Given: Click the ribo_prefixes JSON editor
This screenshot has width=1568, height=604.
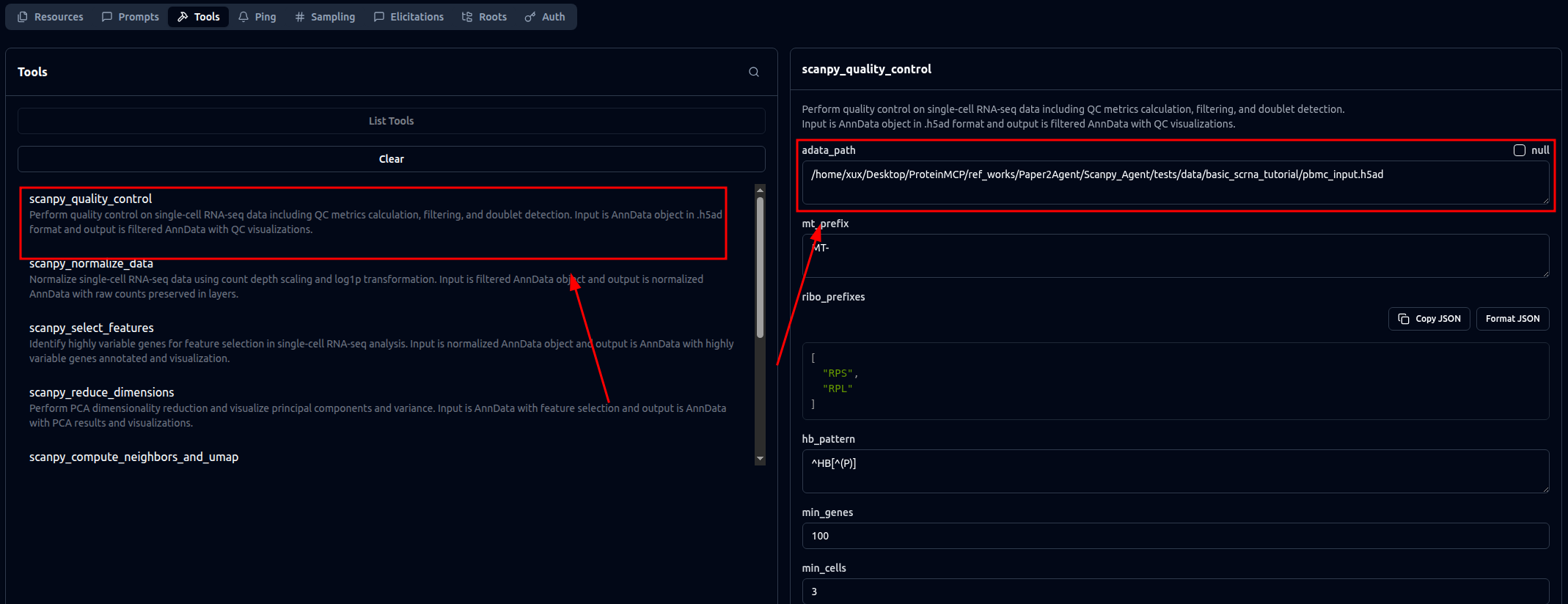Looking at the screenshot, I should [1176, 381].
